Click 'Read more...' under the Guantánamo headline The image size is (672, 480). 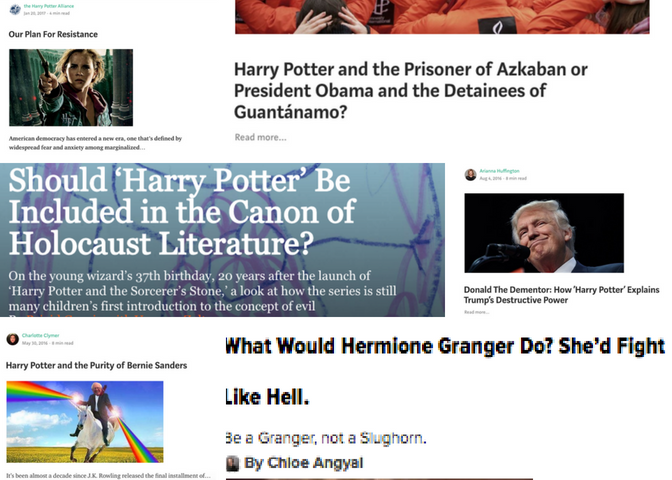point(261,137)
